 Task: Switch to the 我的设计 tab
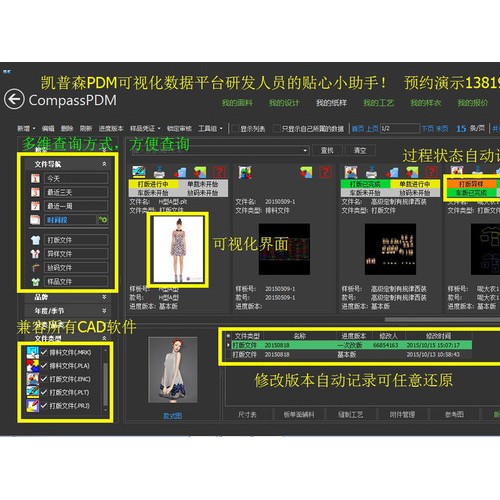(284, 103)
